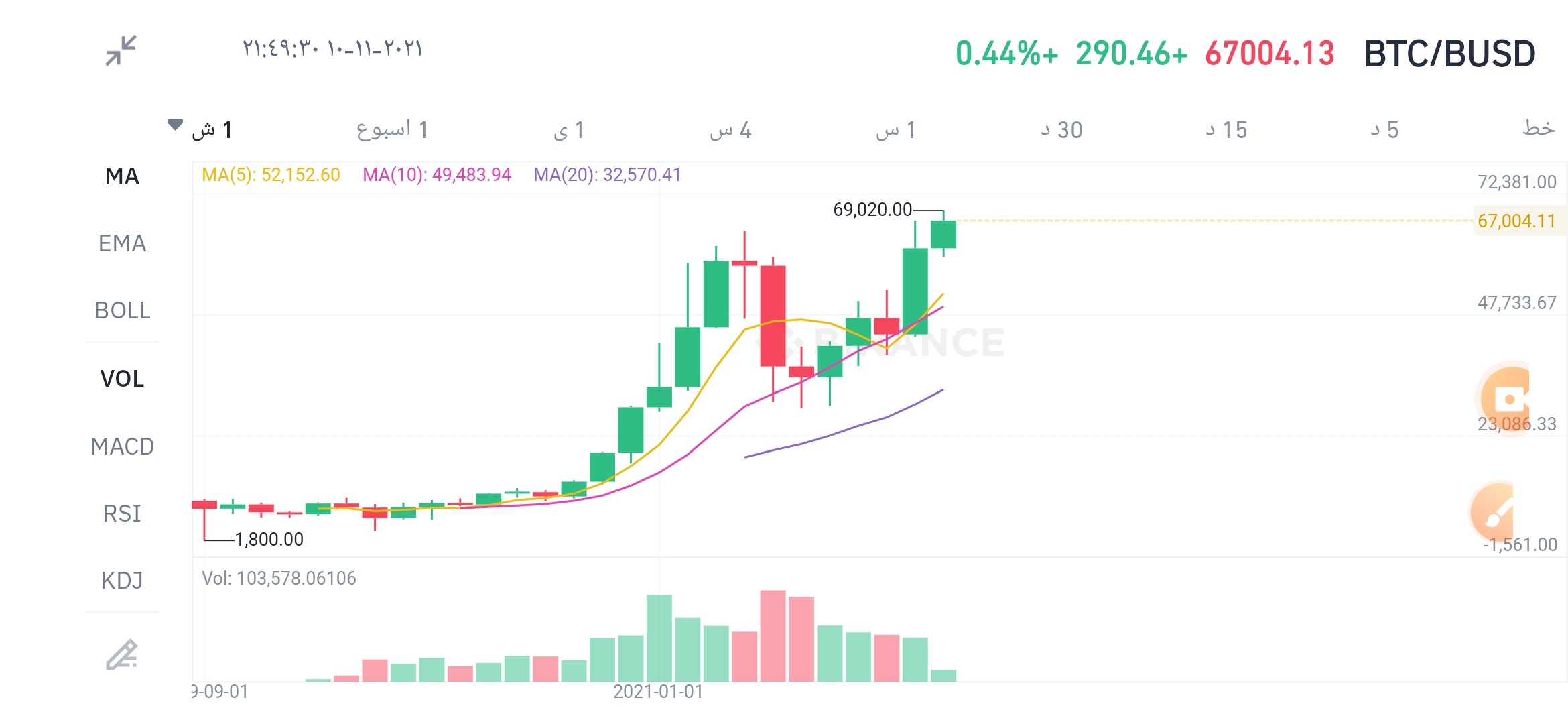Expand the 1 ش interval dropdown arrow

click(175, 125)
